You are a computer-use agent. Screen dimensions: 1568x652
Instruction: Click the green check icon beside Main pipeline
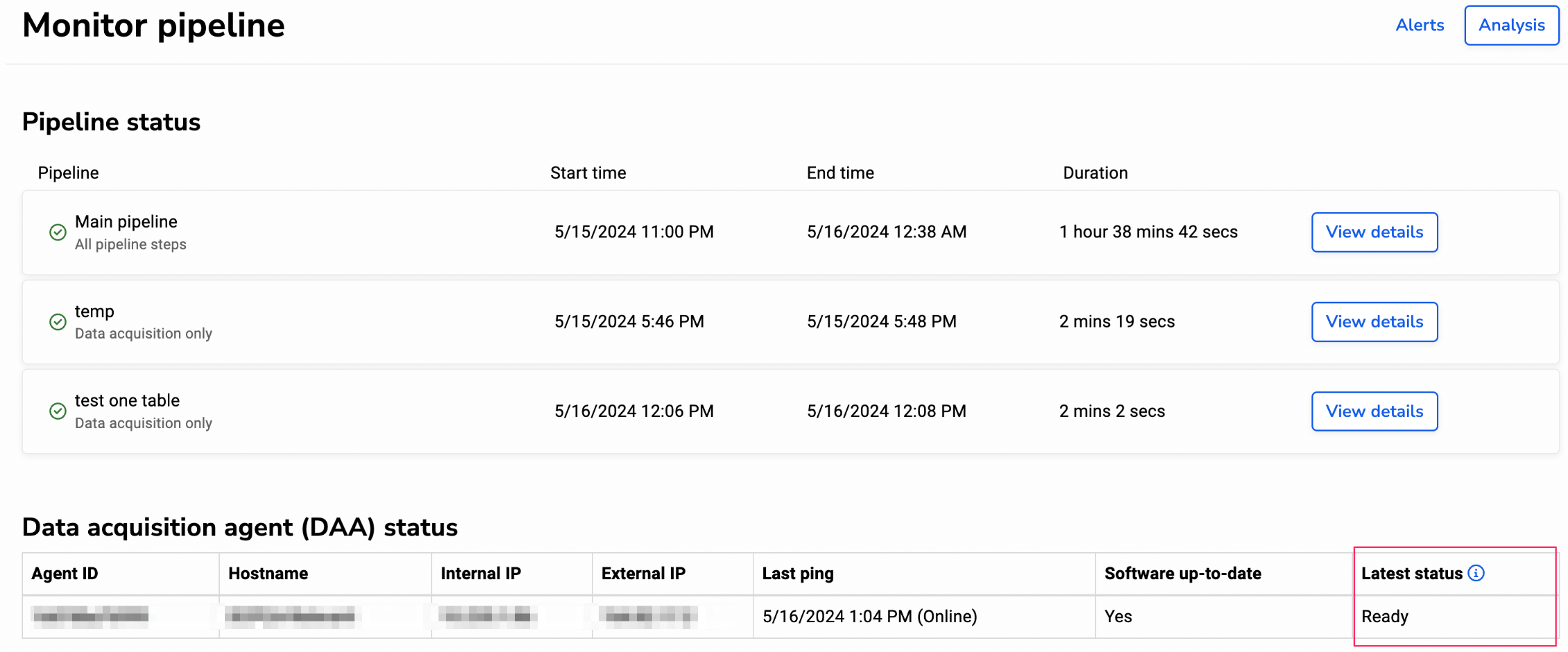point(58,232)
